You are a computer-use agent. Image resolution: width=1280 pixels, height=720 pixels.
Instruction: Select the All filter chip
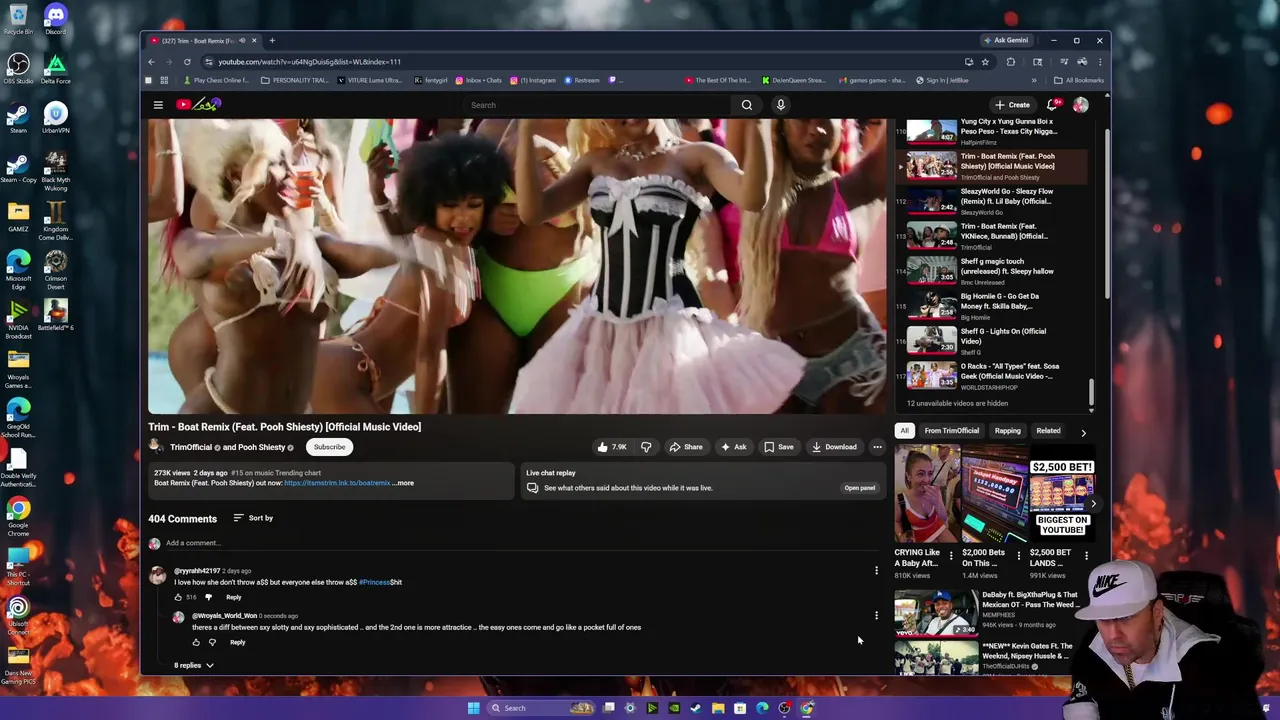pyautogui.click(x=904, y=431)
